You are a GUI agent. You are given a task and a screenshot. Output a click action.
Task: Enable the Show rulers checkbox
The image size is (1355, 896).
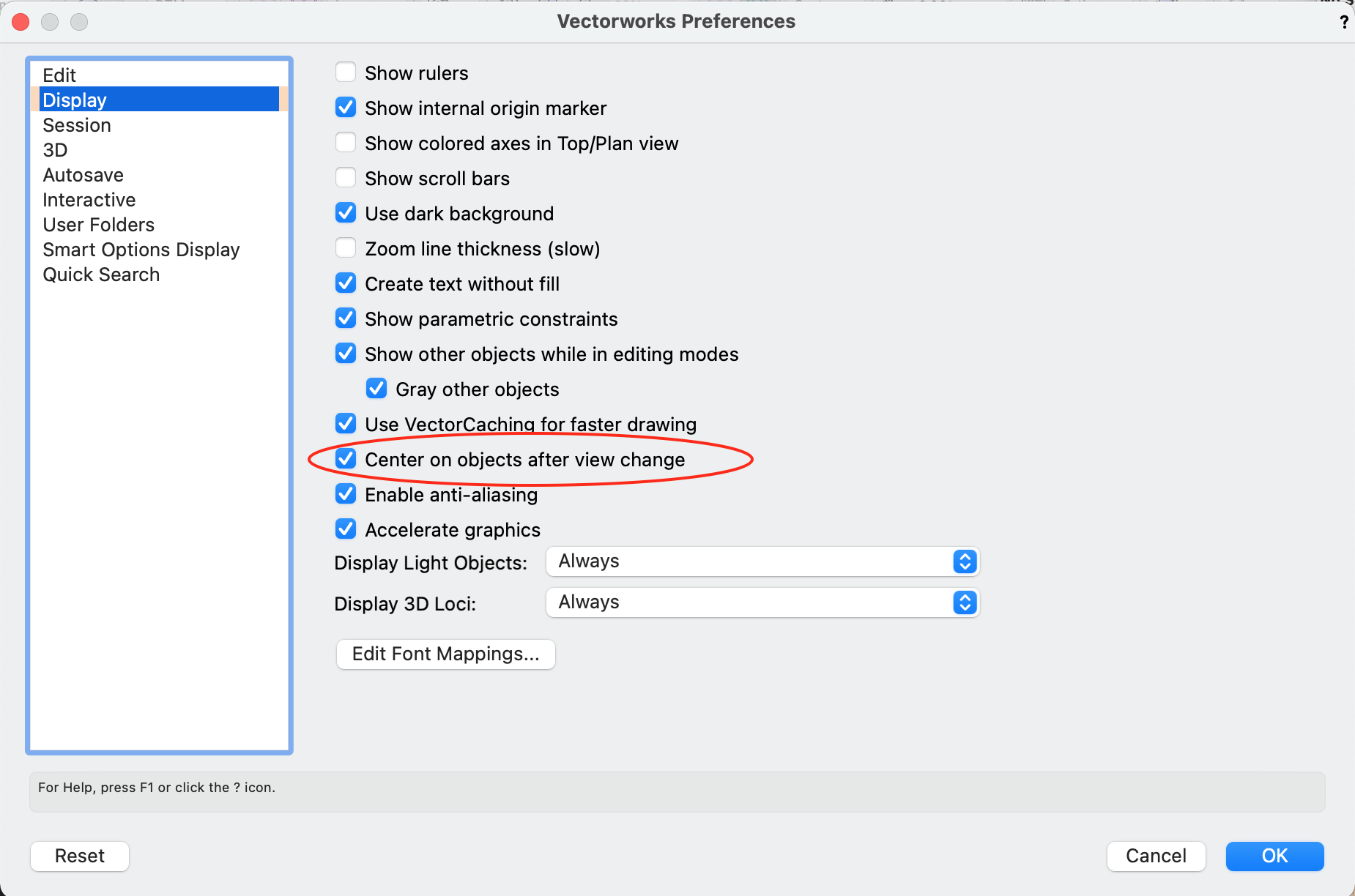346,72
